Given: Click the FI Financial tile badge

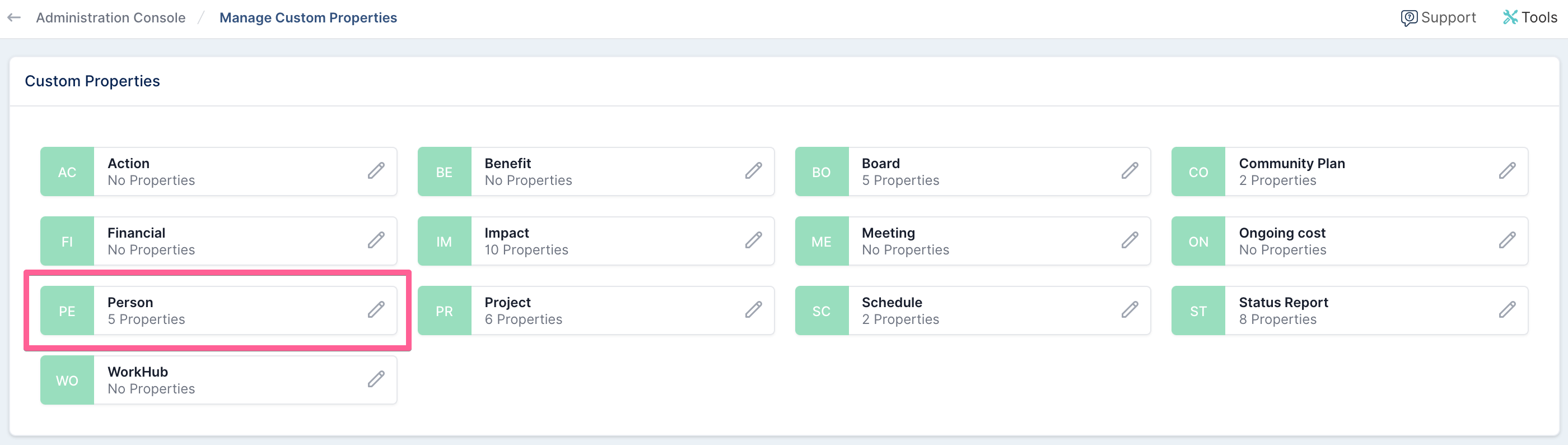Looking at the screenshot, I should click(67, 242).
